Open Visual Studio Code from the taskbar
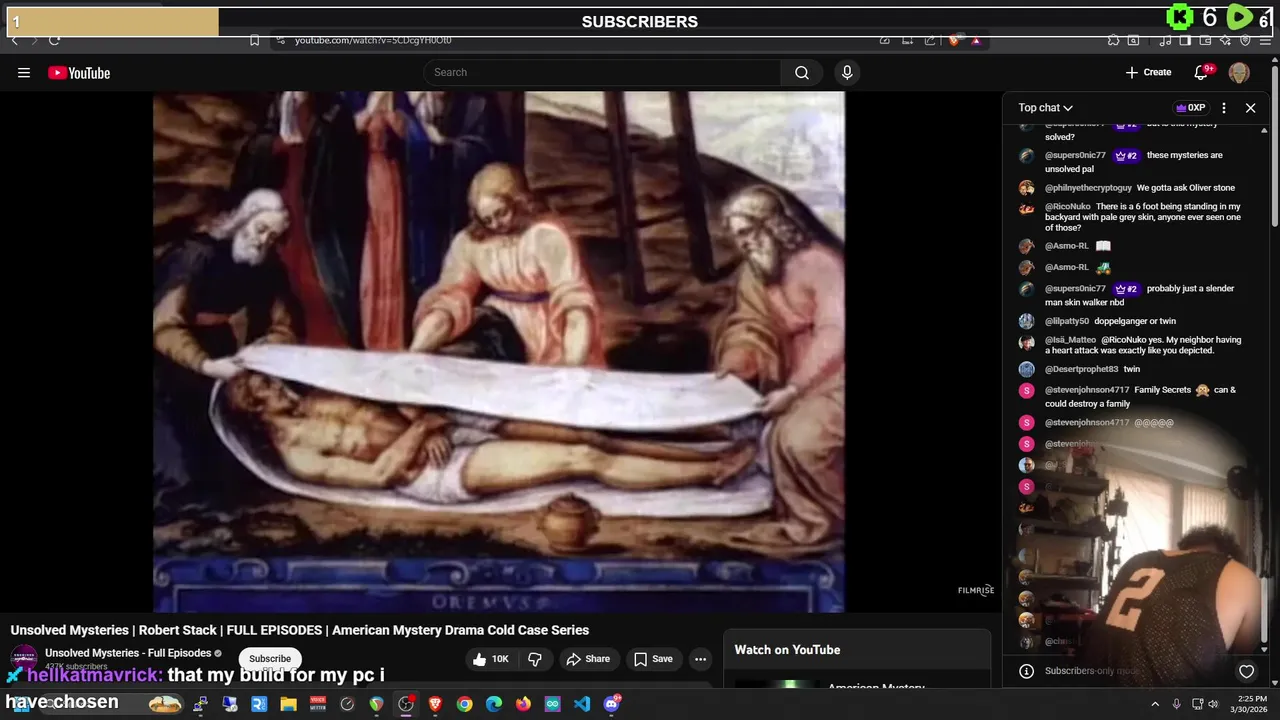The height and width of the screenshot is (720, 1280). click(x=582, y=704)
